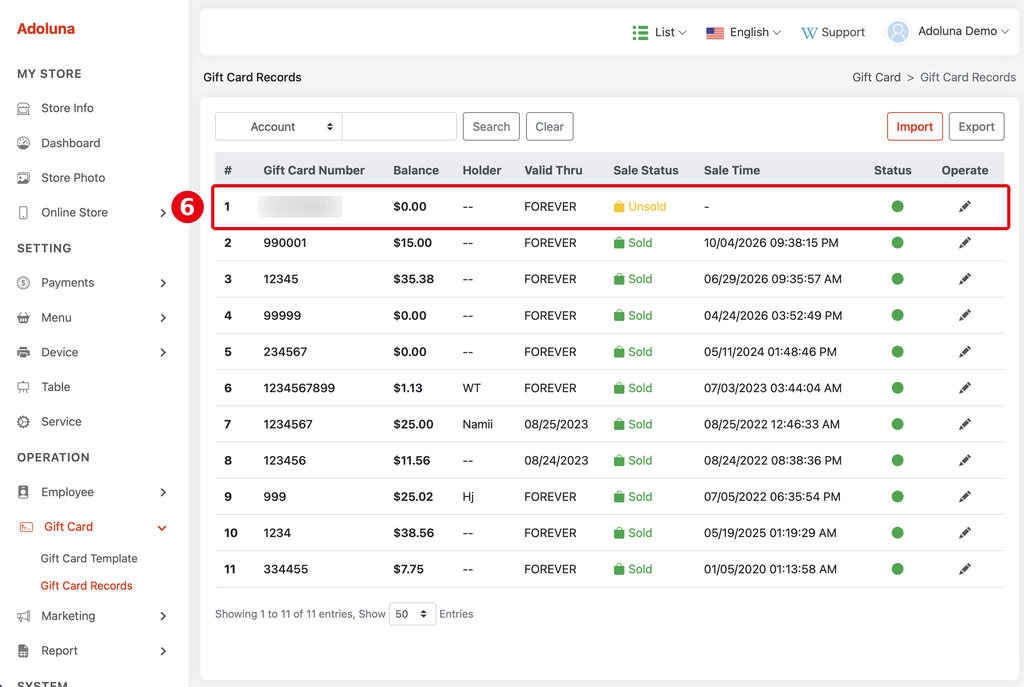This screenshot has width=1024, height=687.
Task: Toggle green status dot for card 1234567899
Action: pos(897,388)
